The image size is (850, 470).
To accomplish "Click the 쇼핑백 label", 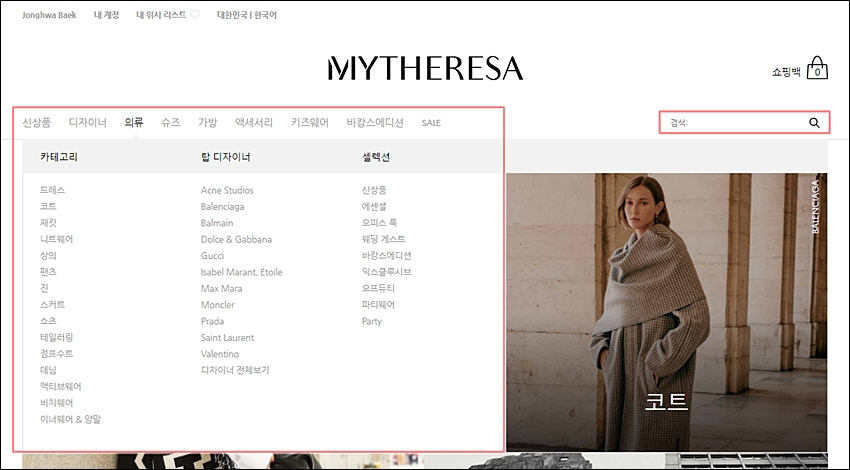I will (786, 72).
